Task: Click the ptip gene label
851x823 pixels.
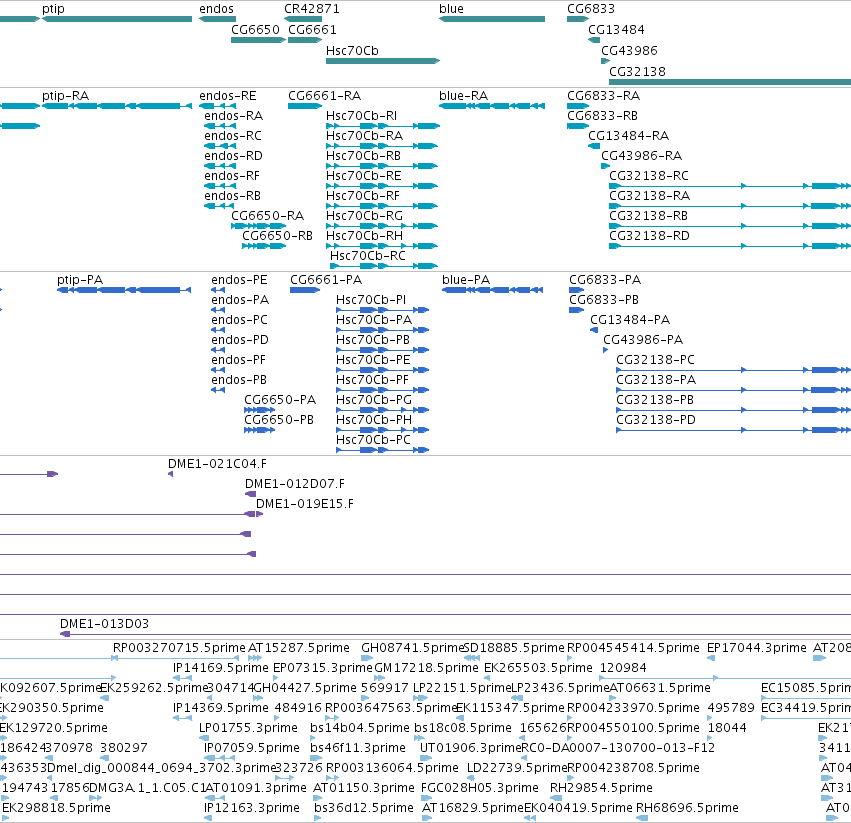Action: click(x=53, y=9)
